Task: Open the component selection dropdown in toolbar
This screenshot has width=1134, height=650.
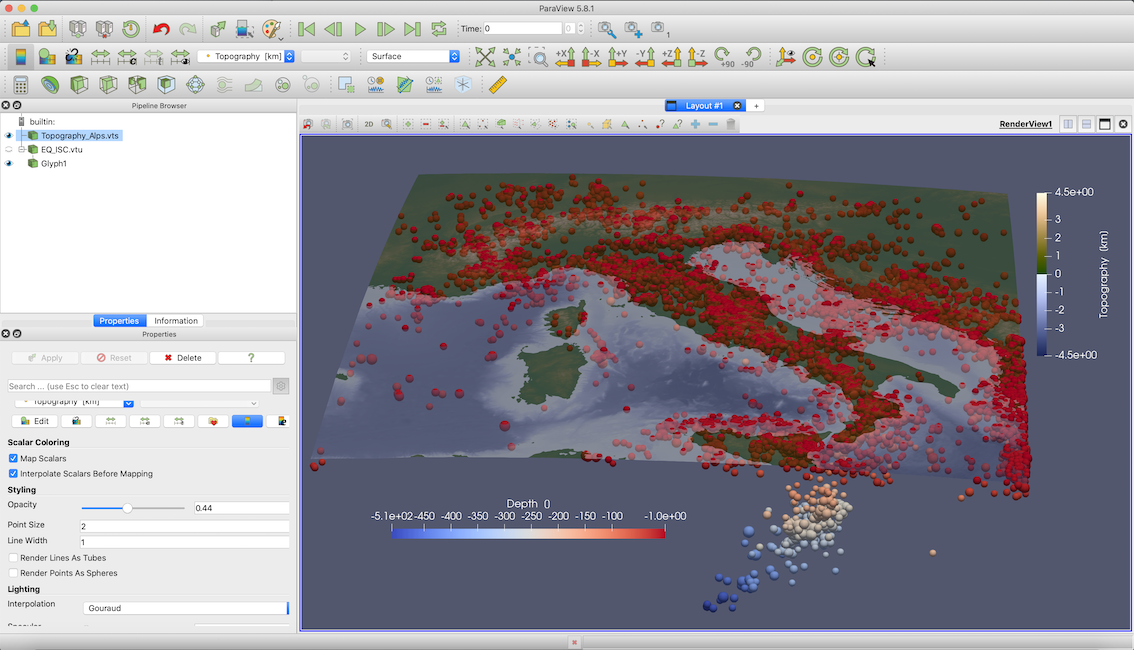Action: (x=325, y=56)
